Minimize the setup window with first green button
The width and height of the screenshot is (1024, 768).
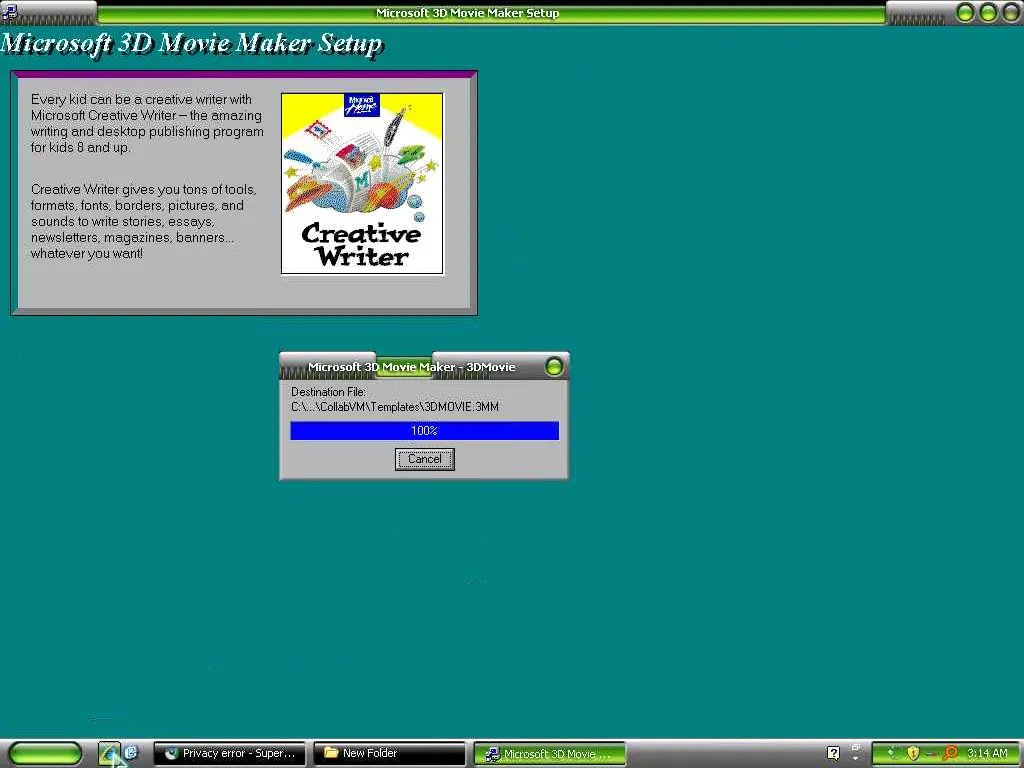pyautogui.click(x=965, y=12)
